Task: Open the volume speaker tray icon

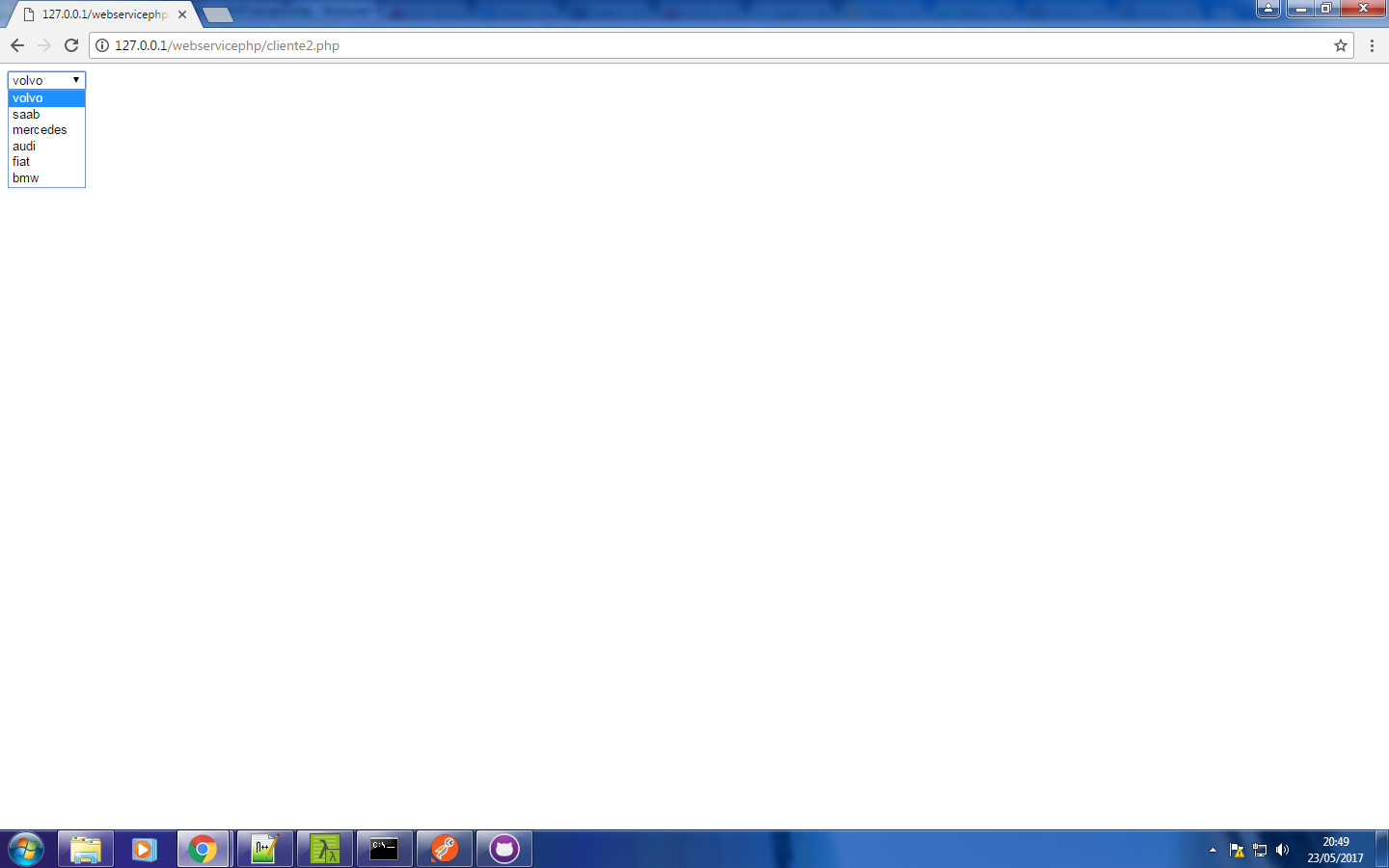Action: pos(1282,850)
